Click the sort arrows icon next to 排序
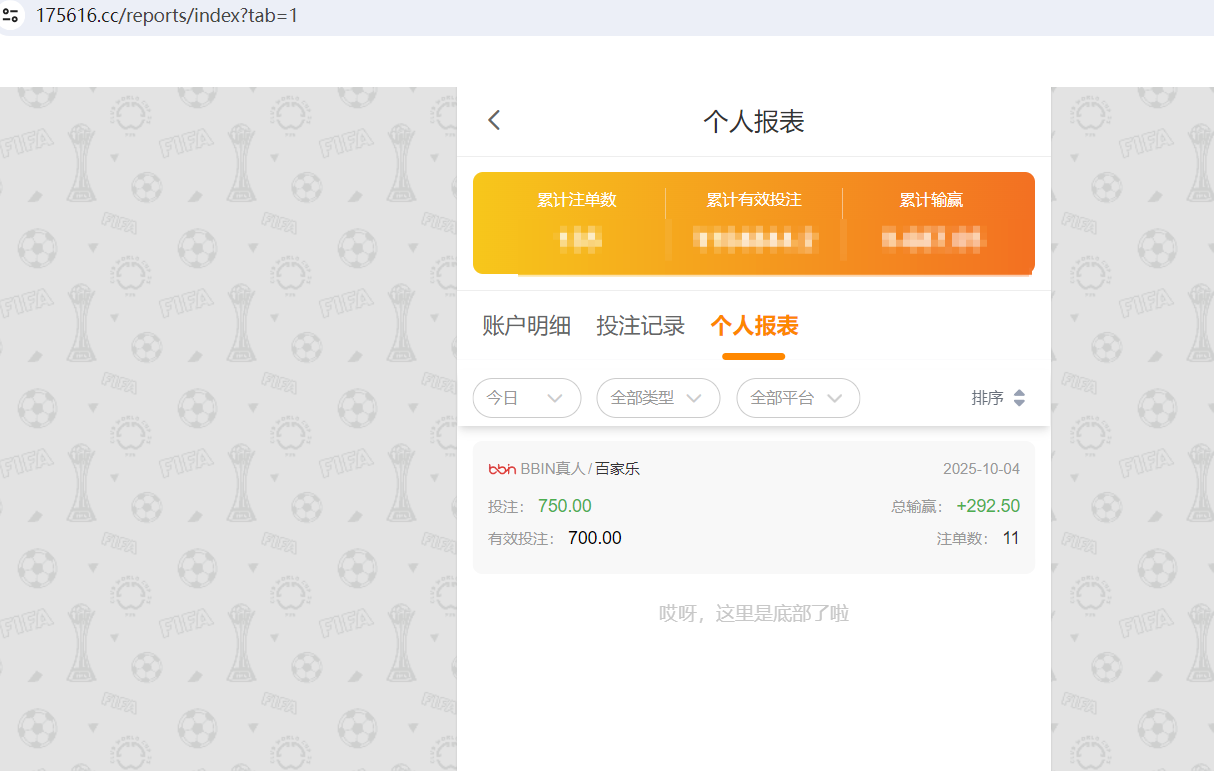This screenshot has height=771, width=1214. [1020, 397]
